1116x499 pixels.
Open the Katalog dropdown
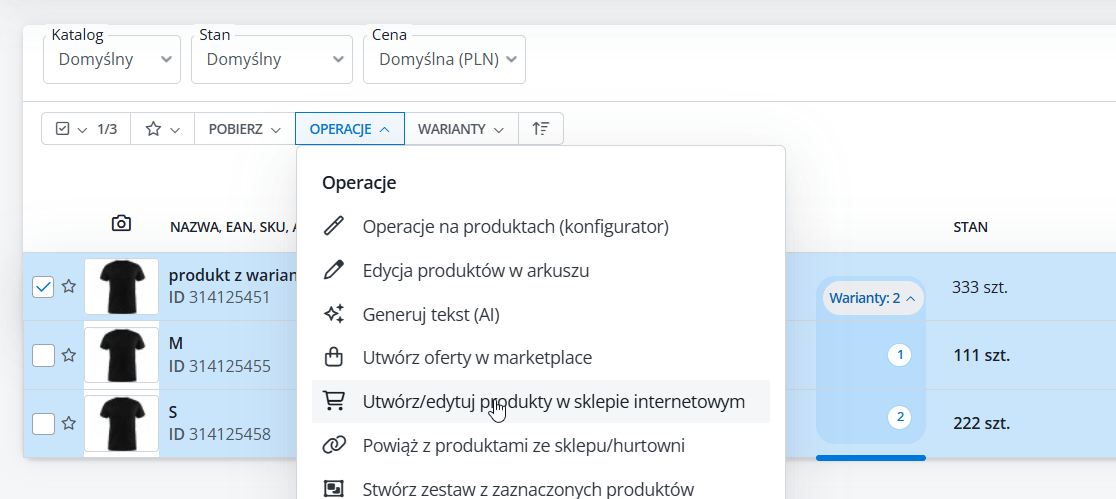[112, 60]
